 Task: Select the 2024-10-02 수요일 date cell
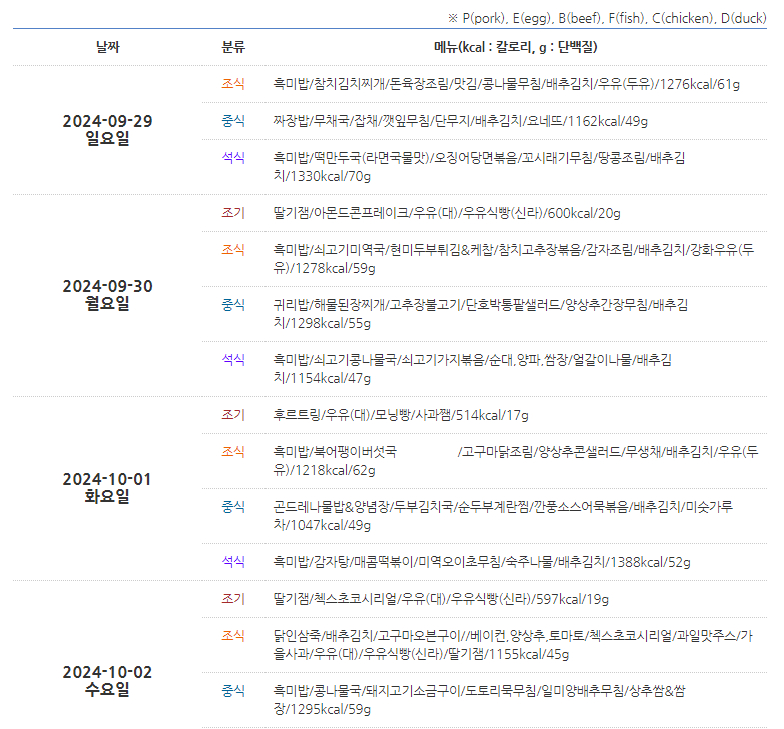tap(106, 680)
